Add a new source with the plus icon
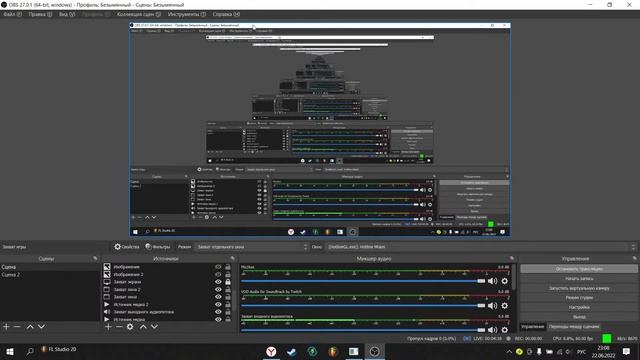 click(x=108, y=327)
